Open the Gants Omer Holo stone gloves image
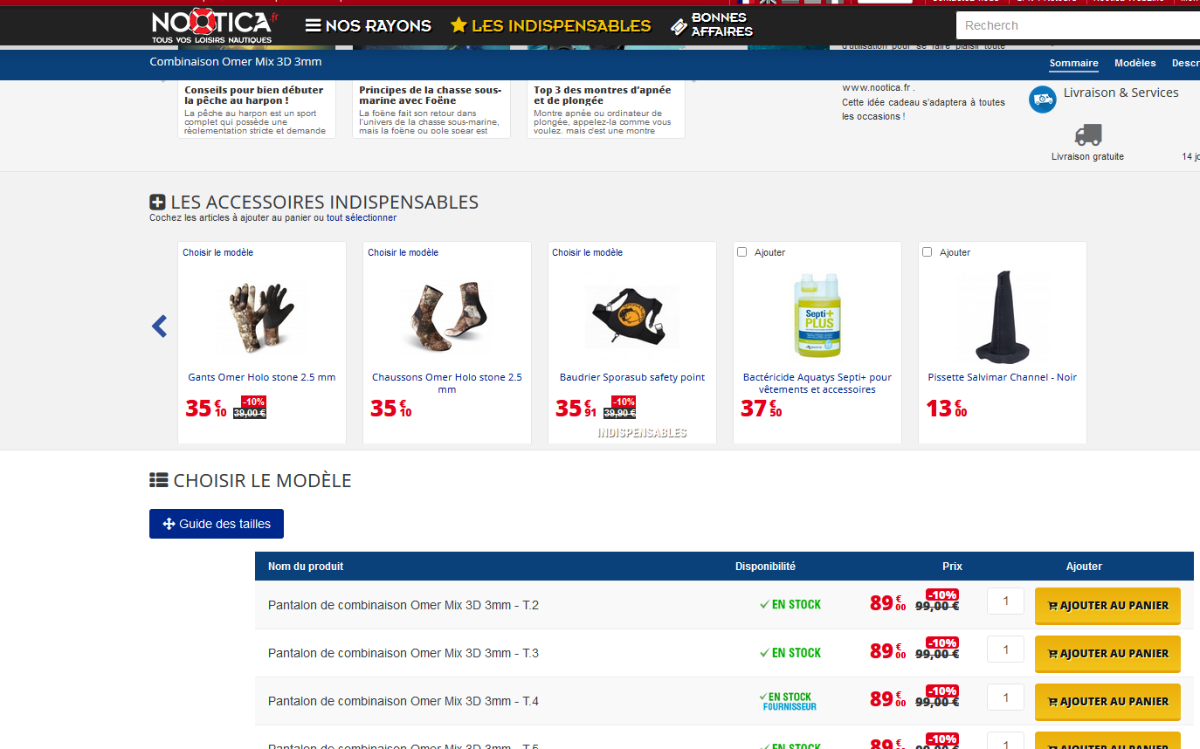This screenshot has width=1200, height=749. (262, 317)
